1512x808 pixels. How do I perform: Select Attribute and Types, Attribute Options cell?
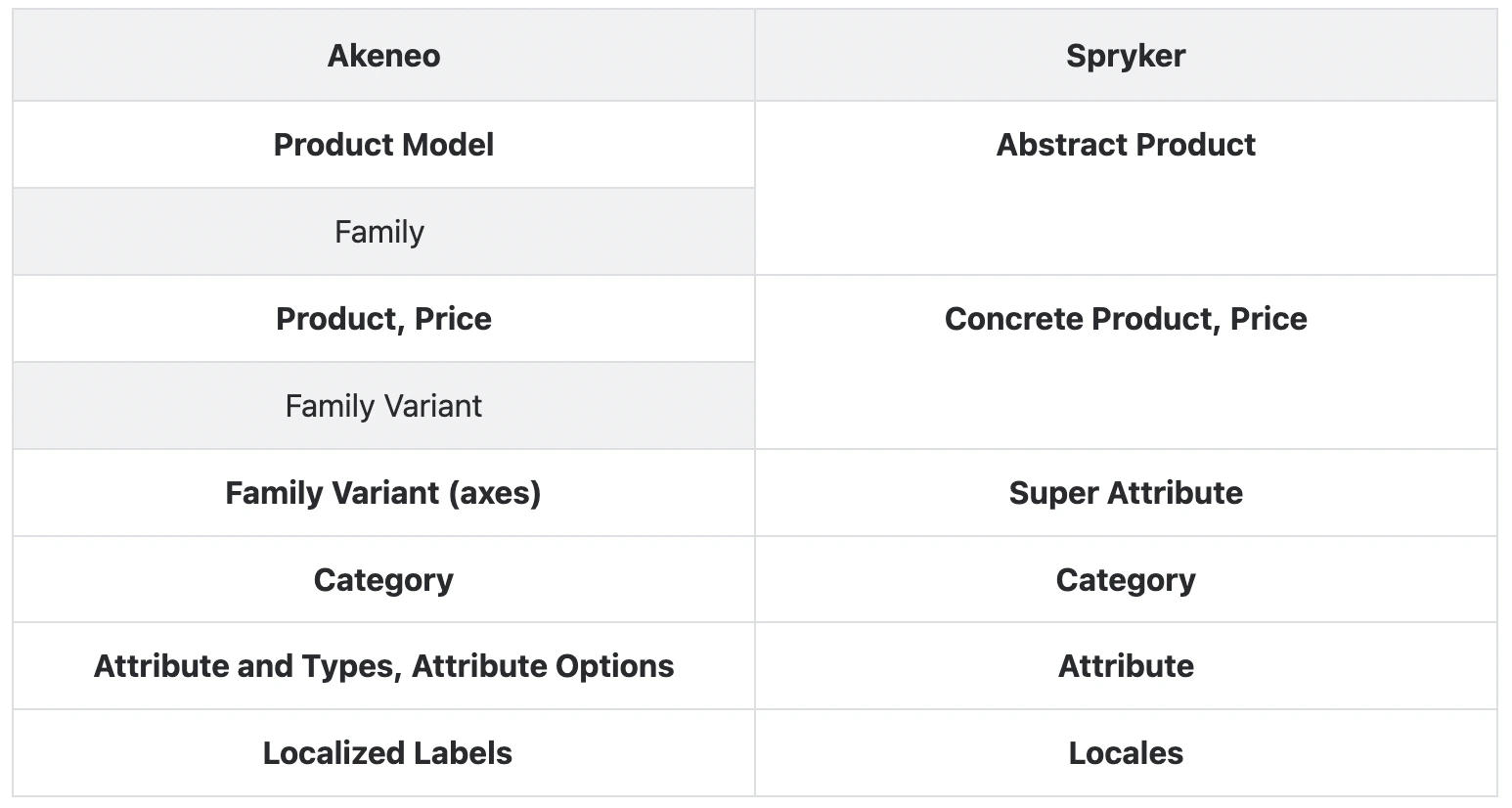tap(383, 666)
